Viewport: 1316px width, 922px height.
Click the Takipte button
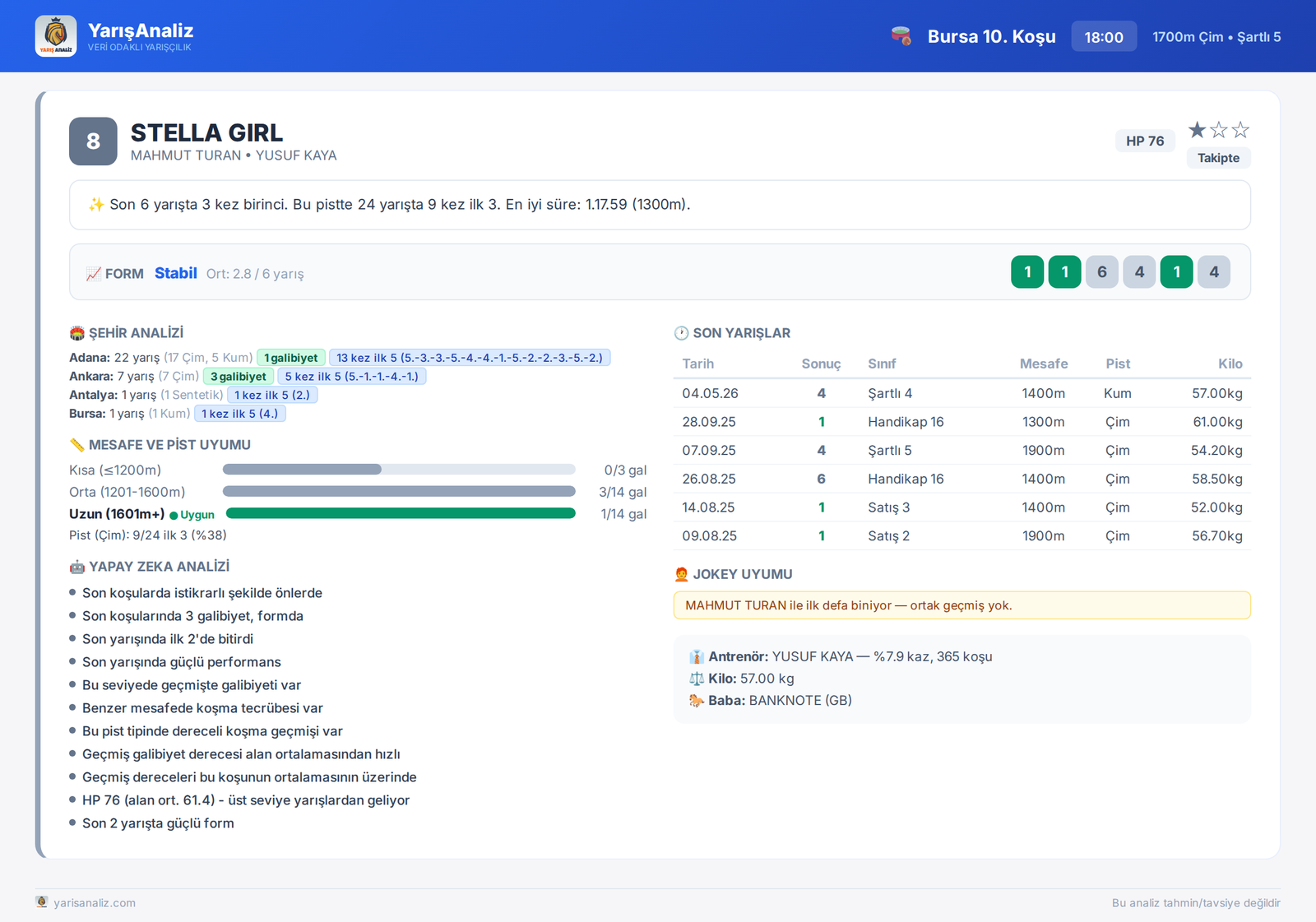pos(1218,158)
